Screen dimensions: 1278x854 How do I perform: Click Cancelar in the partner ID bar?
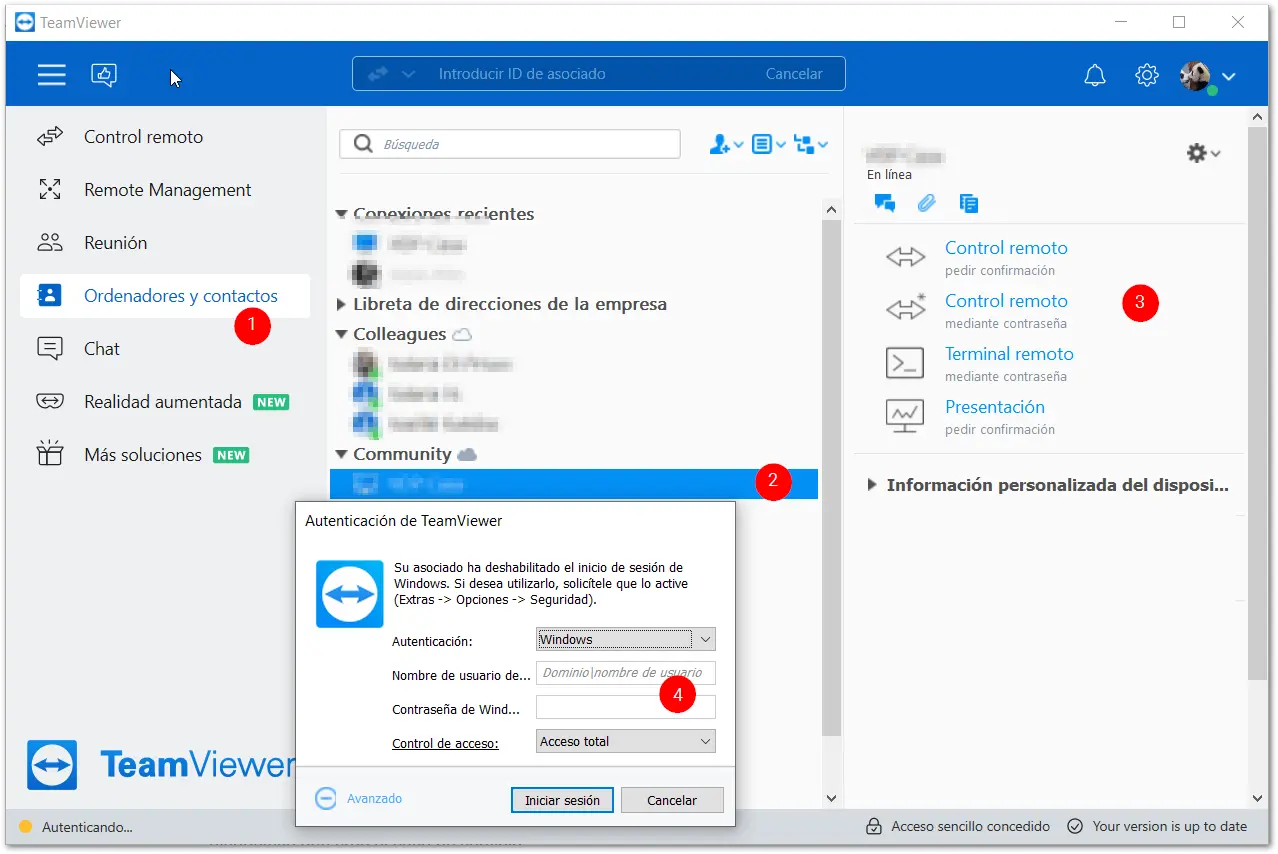794,74
